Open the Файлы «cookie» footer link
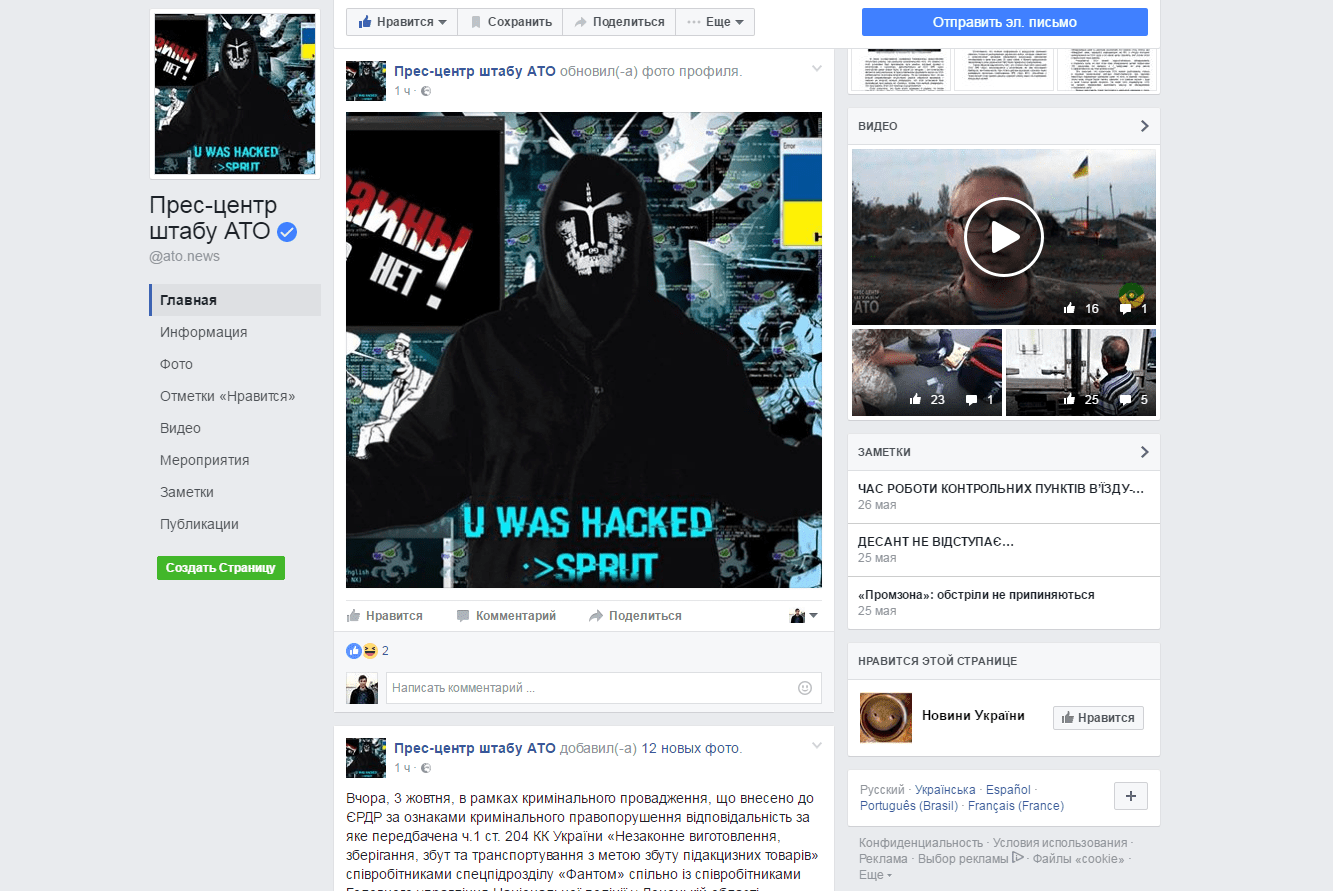Viewport: 1333px width, 891px height. 1078,859
